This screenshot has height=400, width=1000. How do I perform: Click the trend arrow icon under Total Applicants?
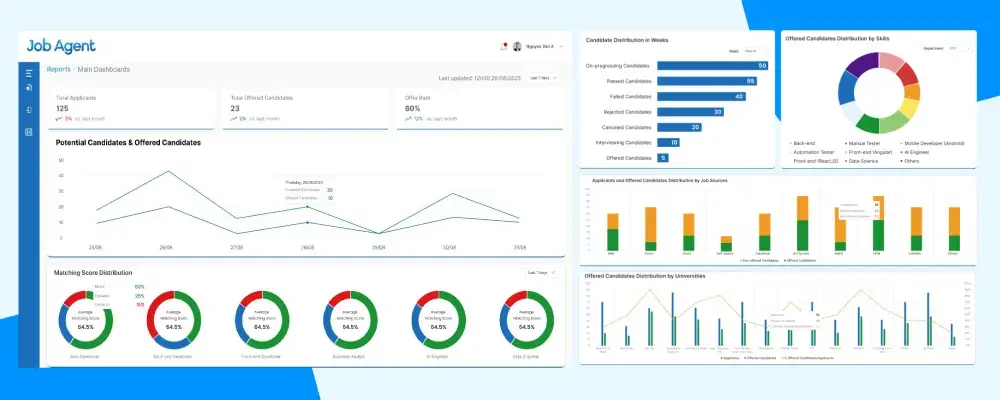coord(58,119)
